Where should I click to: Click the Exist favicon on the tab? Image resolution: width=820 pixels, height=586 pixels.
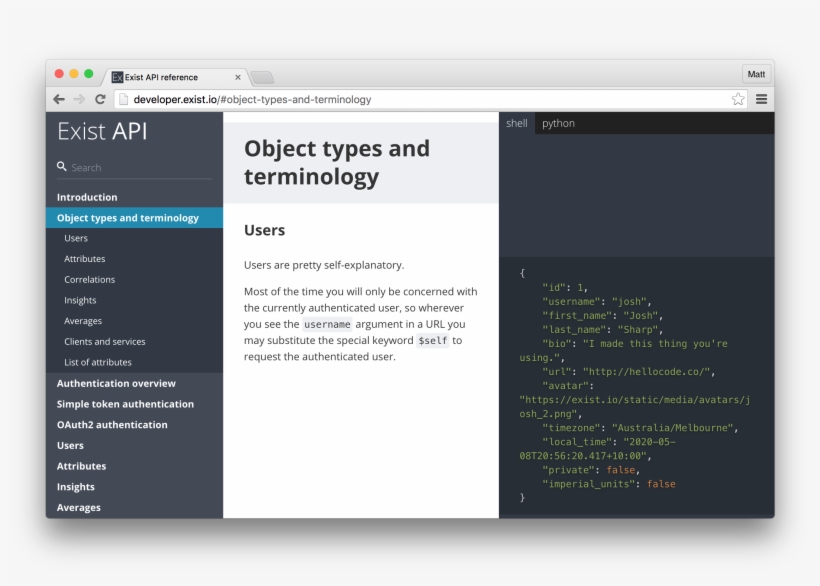pos(117,77)
